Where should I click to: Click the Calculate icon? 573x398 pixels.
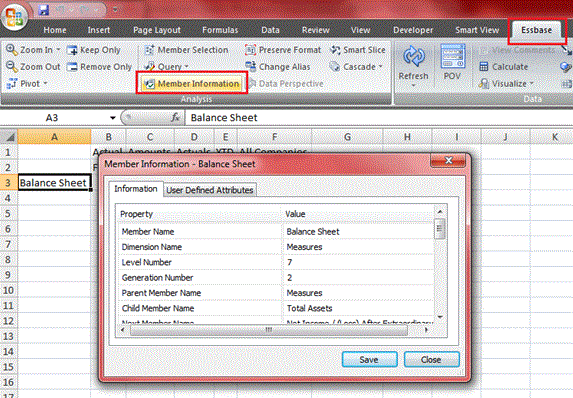tap(484, 67)
